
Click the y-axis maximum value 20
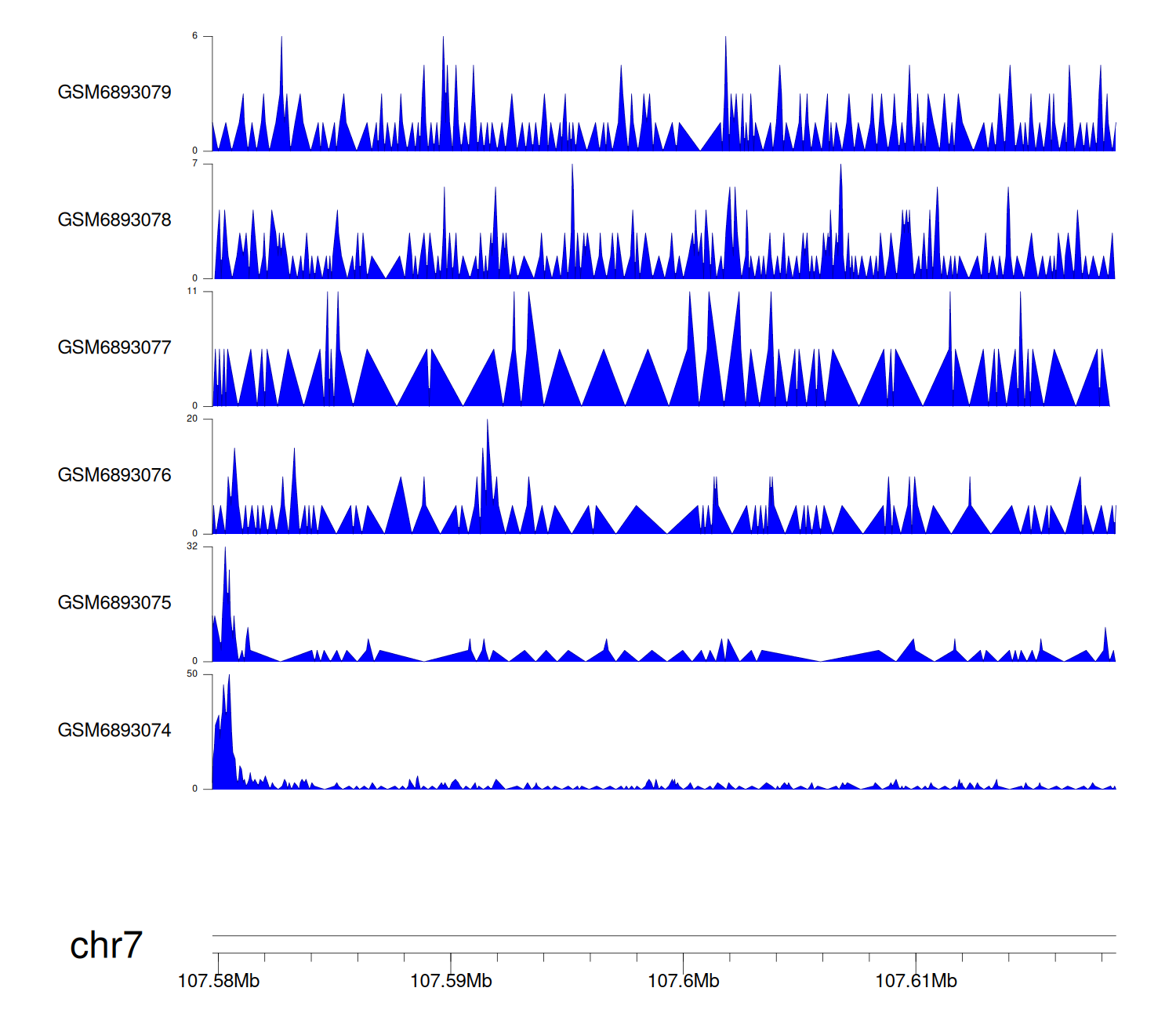(x=192, y=419)
